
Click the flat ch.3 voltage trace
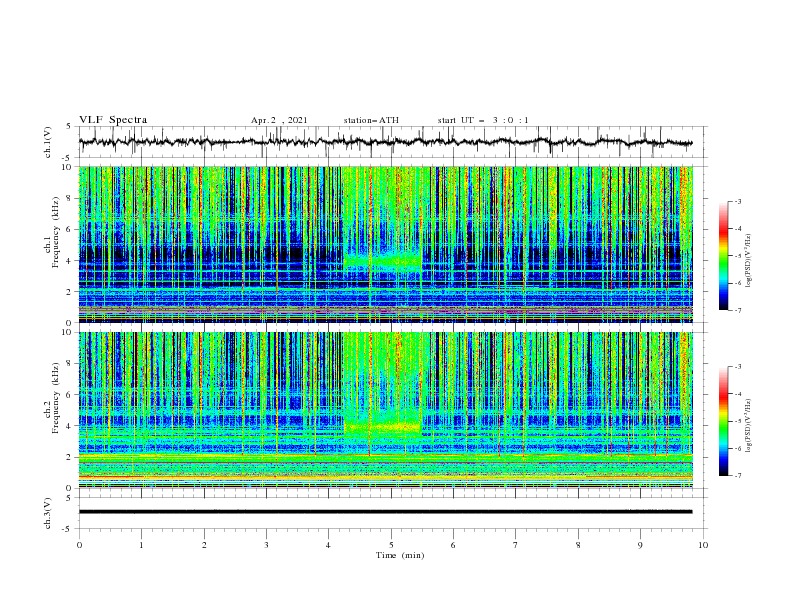point(386,512)
